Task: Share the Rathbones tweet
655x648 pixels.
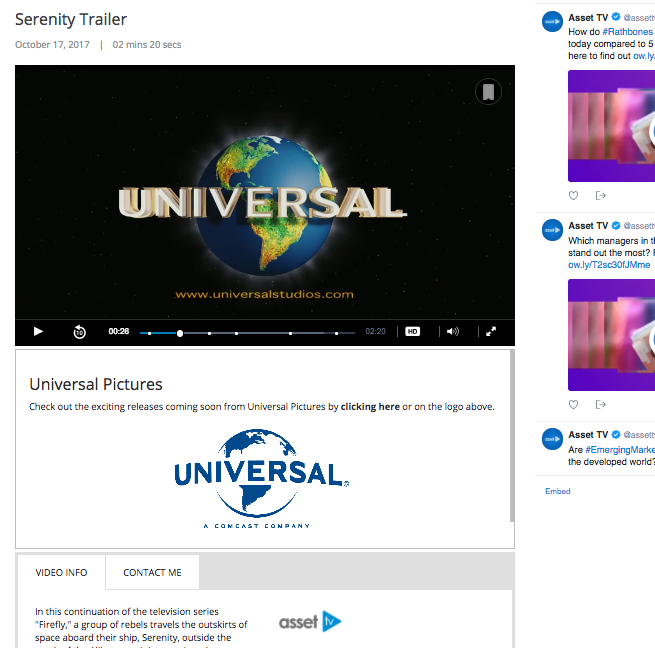Action: [x=600, y=195]
